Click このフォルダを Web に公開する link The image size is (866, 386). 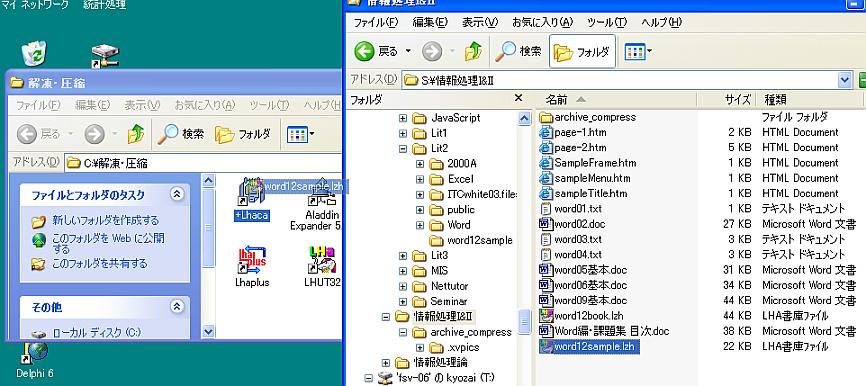(108, 244)
